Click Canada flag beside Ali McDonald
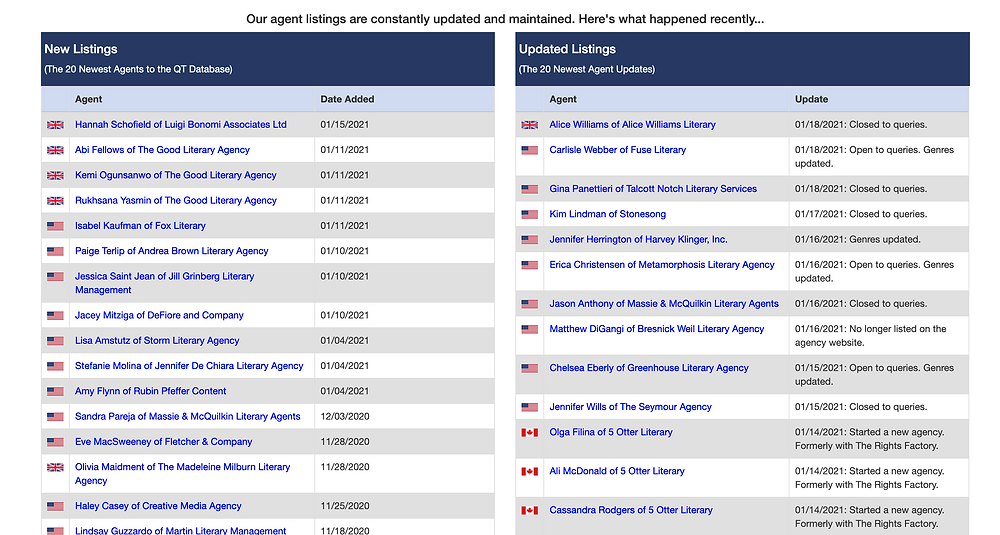1000x535 pixels. click(529, 472)
